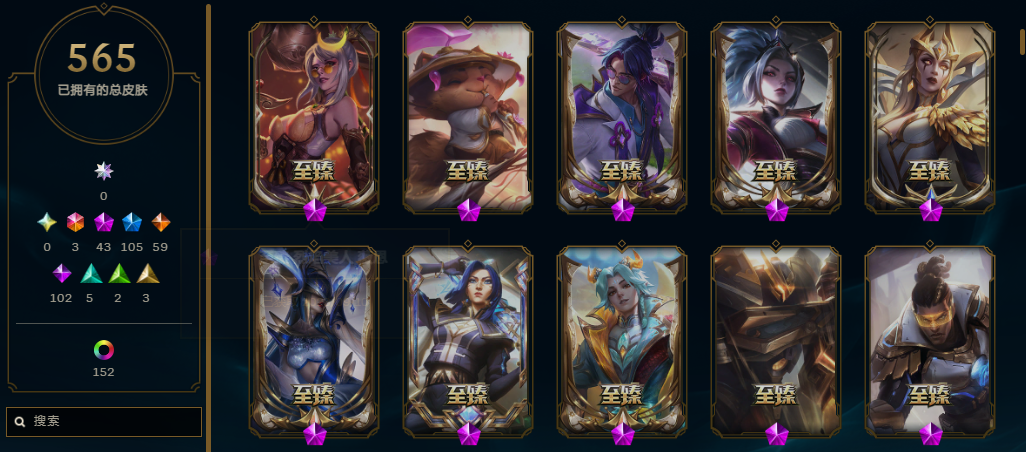Focus the 搜索 search input field
The height and width of the screenshot is (452, 1026).
coord(104,422)
